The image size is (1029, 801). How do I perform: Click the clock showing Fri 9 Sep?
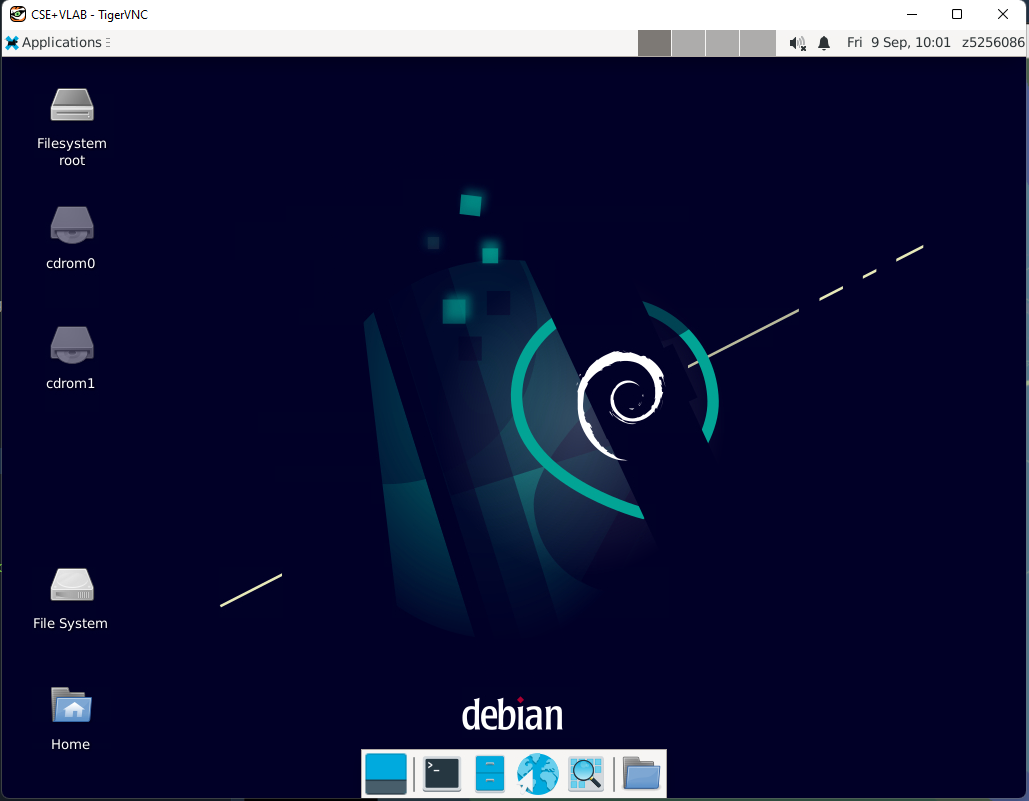click(898, 43)
